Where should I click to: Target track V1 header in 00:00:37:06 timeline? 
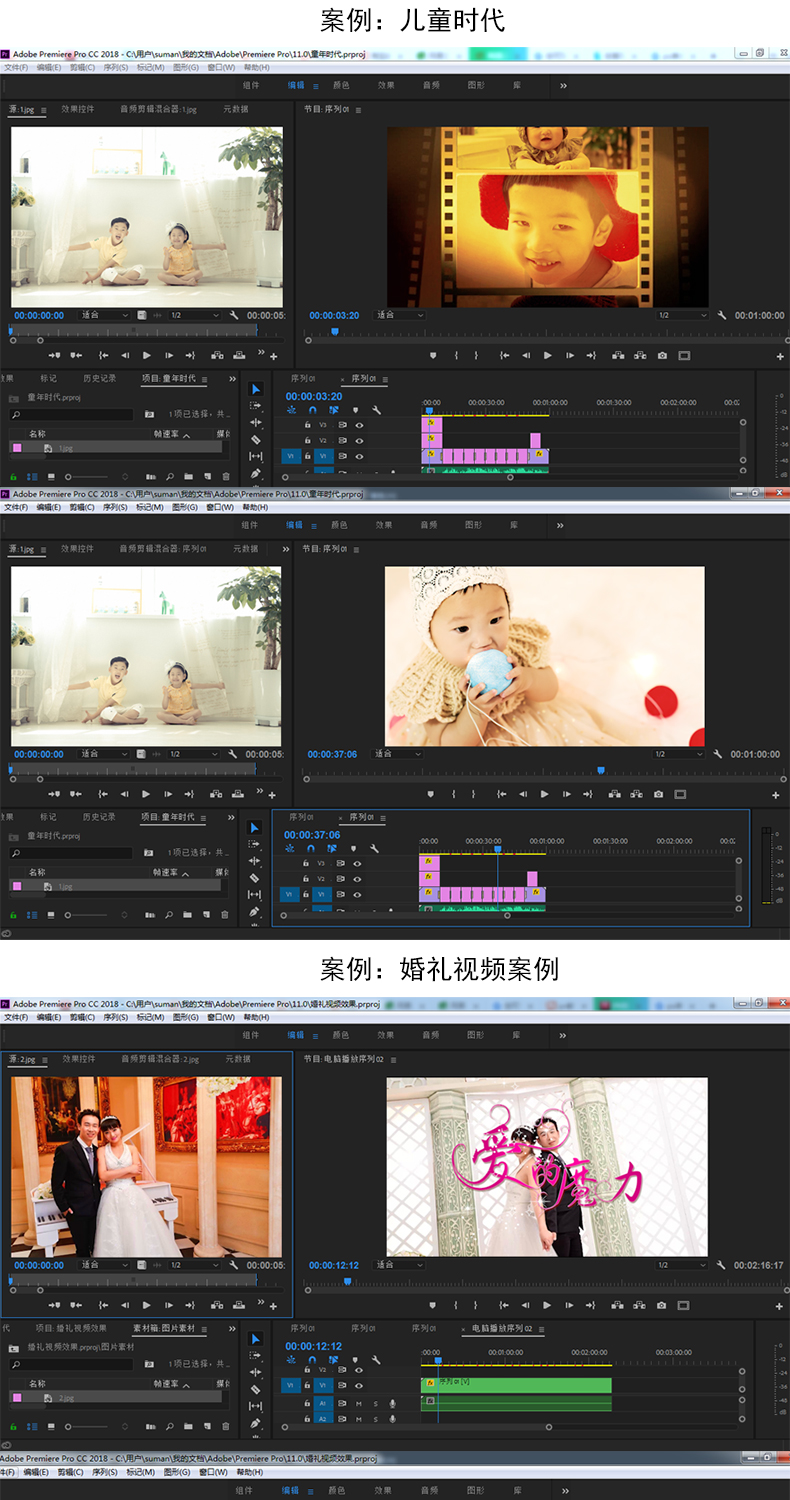pos(321,894)
